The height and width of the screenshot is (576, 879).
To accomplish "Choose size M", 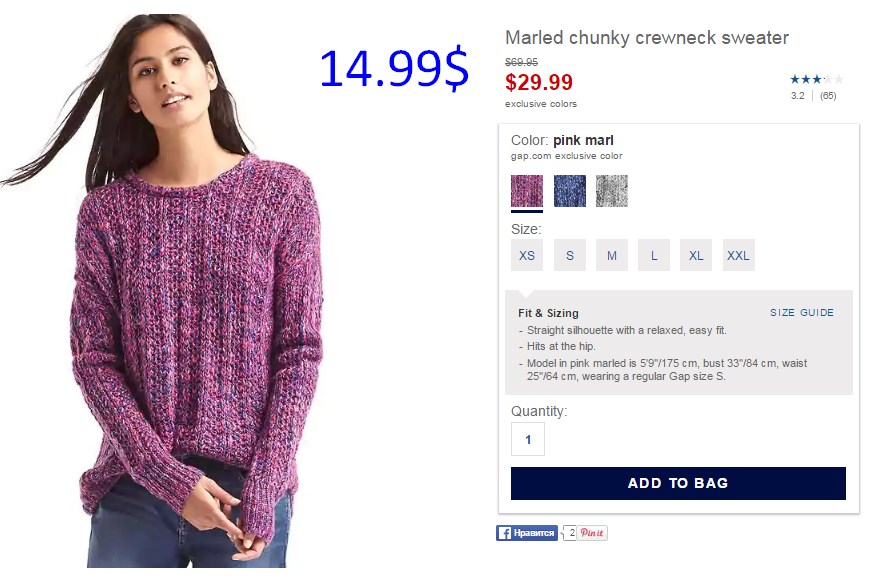I will click(612, 255).
